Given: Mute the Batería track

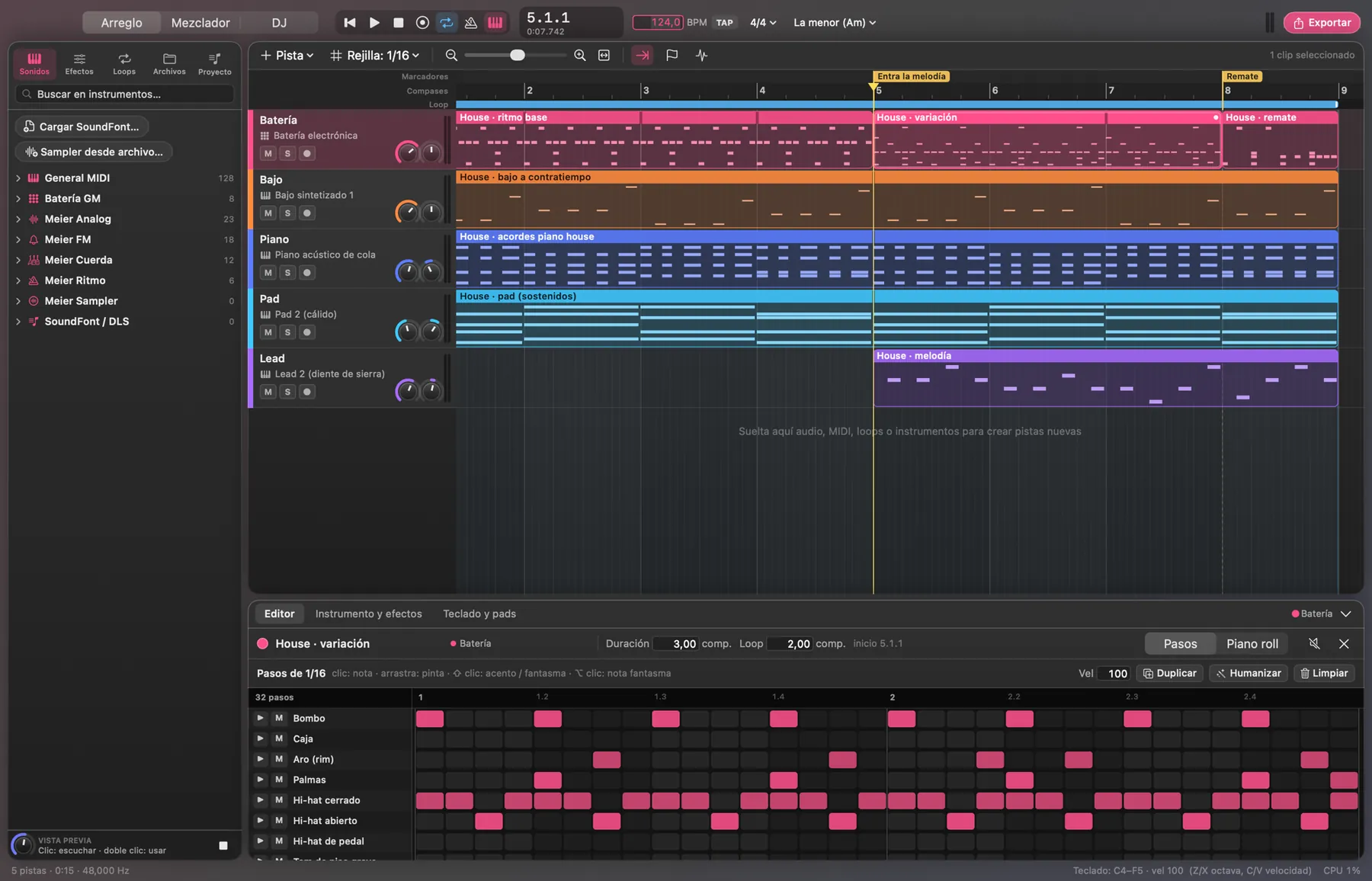Looking at the screenshot, I should coord(268,153).
